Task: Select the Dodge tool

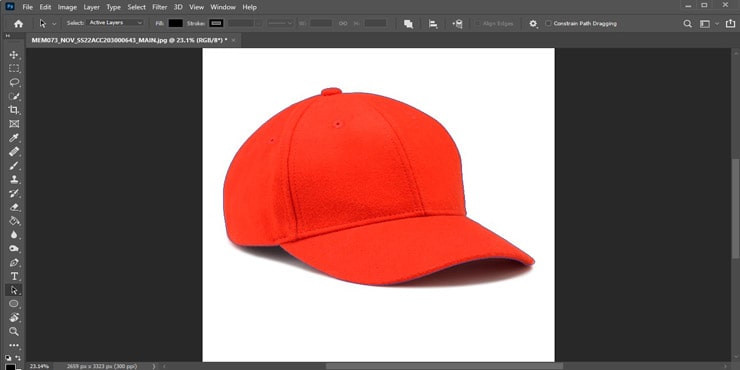Action: 14,249
